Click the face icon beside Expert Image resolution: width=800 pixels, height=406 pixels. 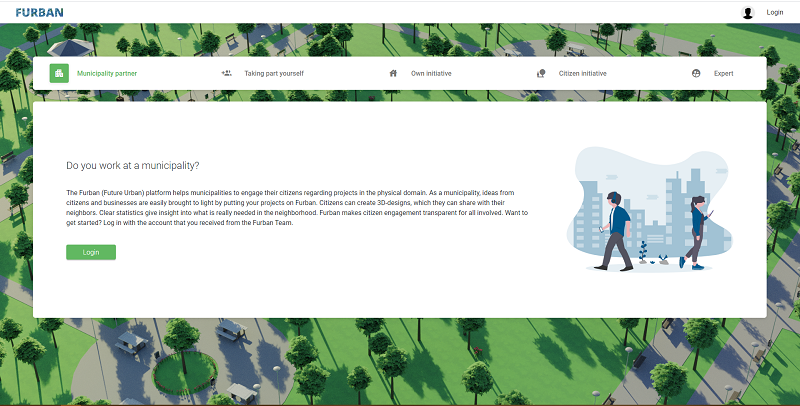(x=696, y=73)
